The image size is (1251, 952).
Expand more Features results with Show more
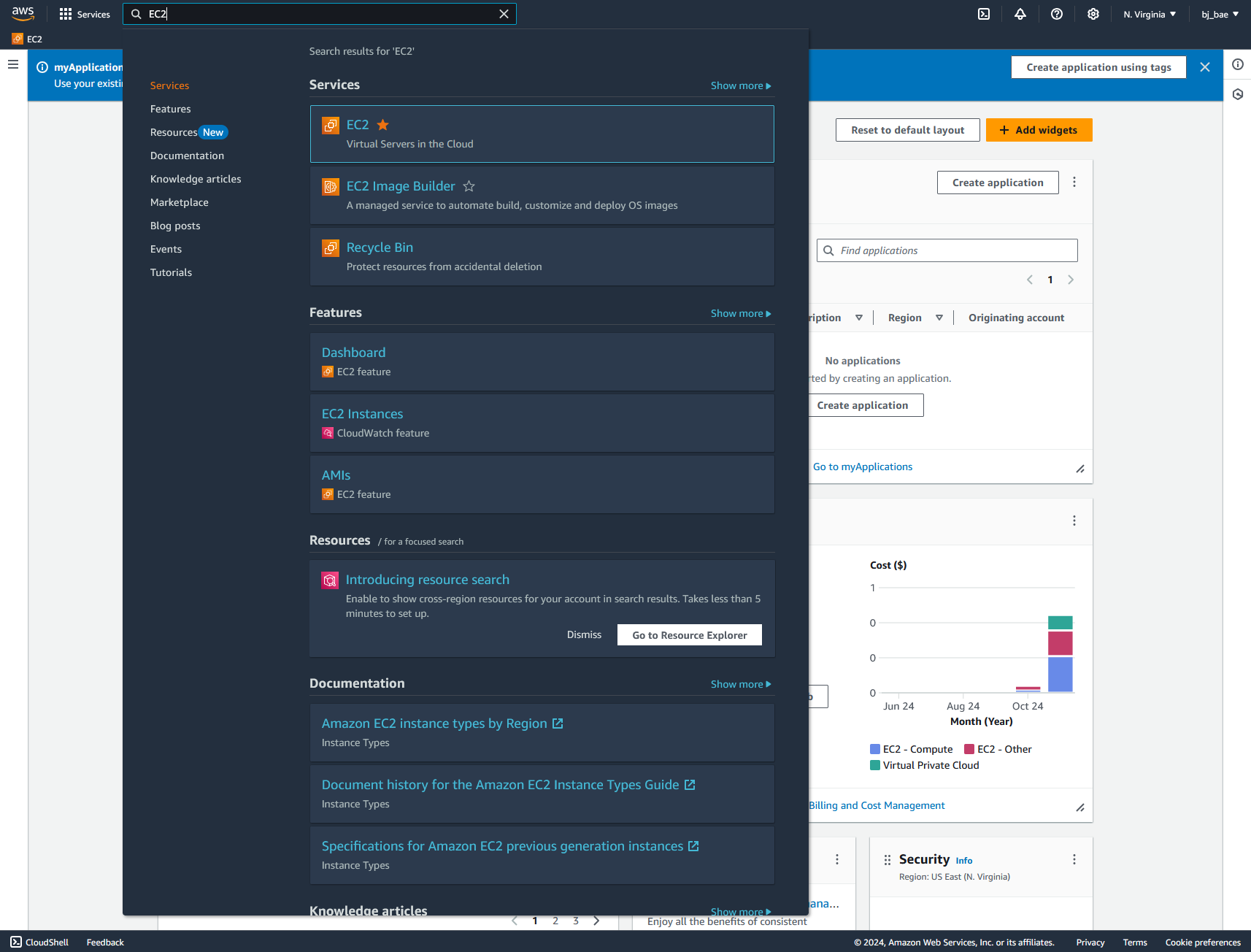tap(740, 312)
